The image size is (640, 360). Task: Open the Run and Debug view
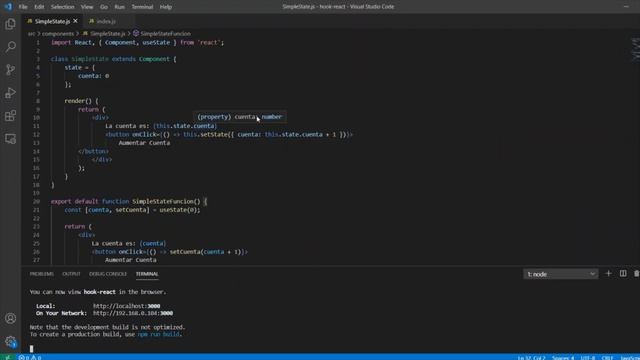(11, 93)
